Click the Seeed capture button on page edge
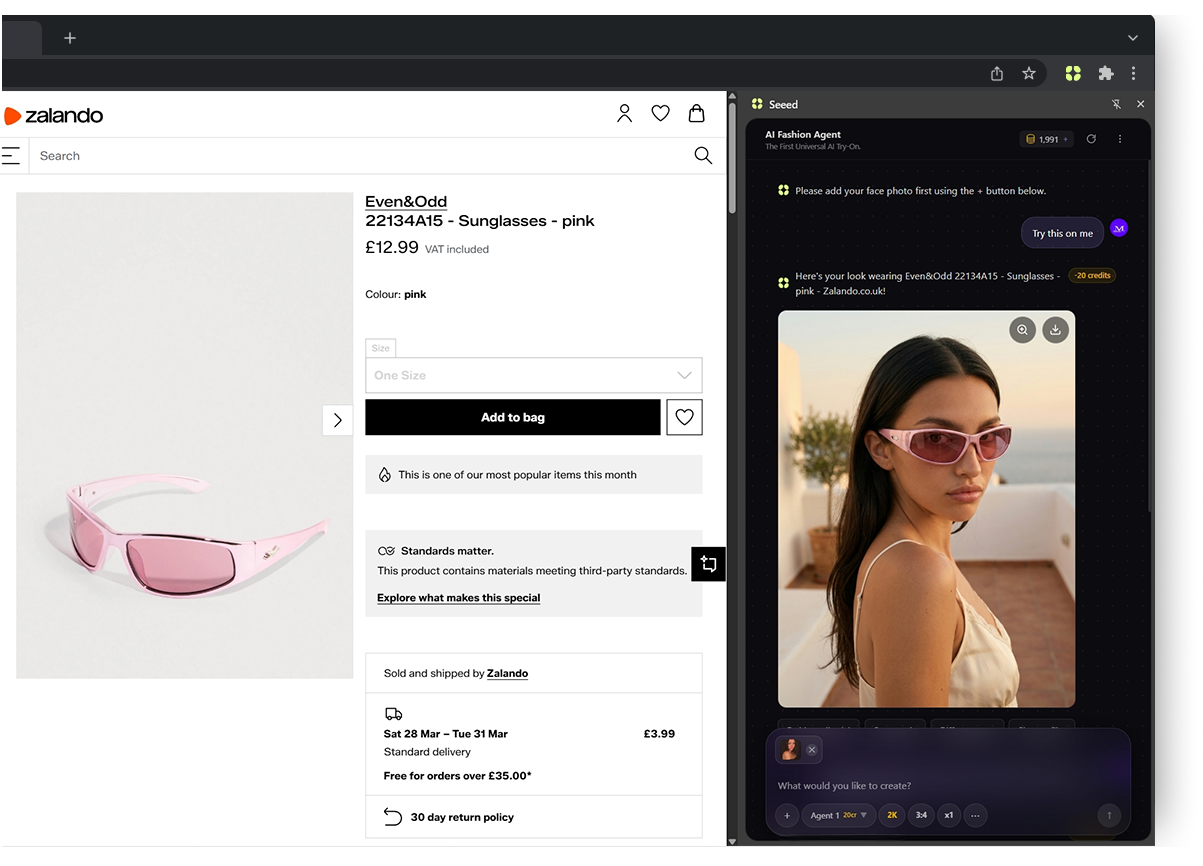1203x866 pixels. click(708, 564)
